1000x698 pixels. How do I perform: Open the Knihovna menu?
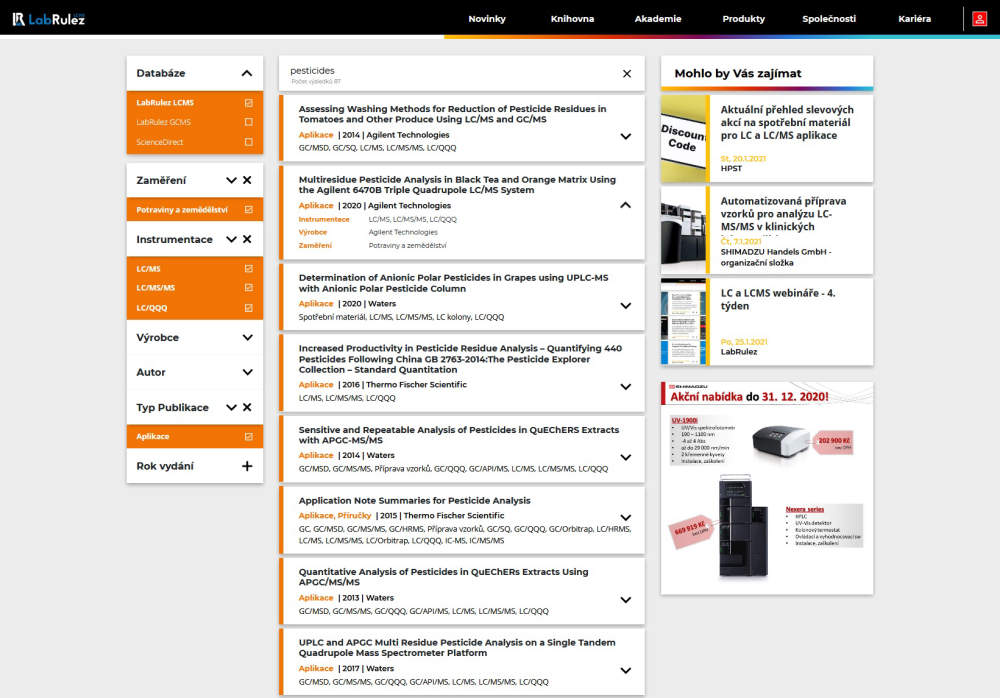pos(572,19)
